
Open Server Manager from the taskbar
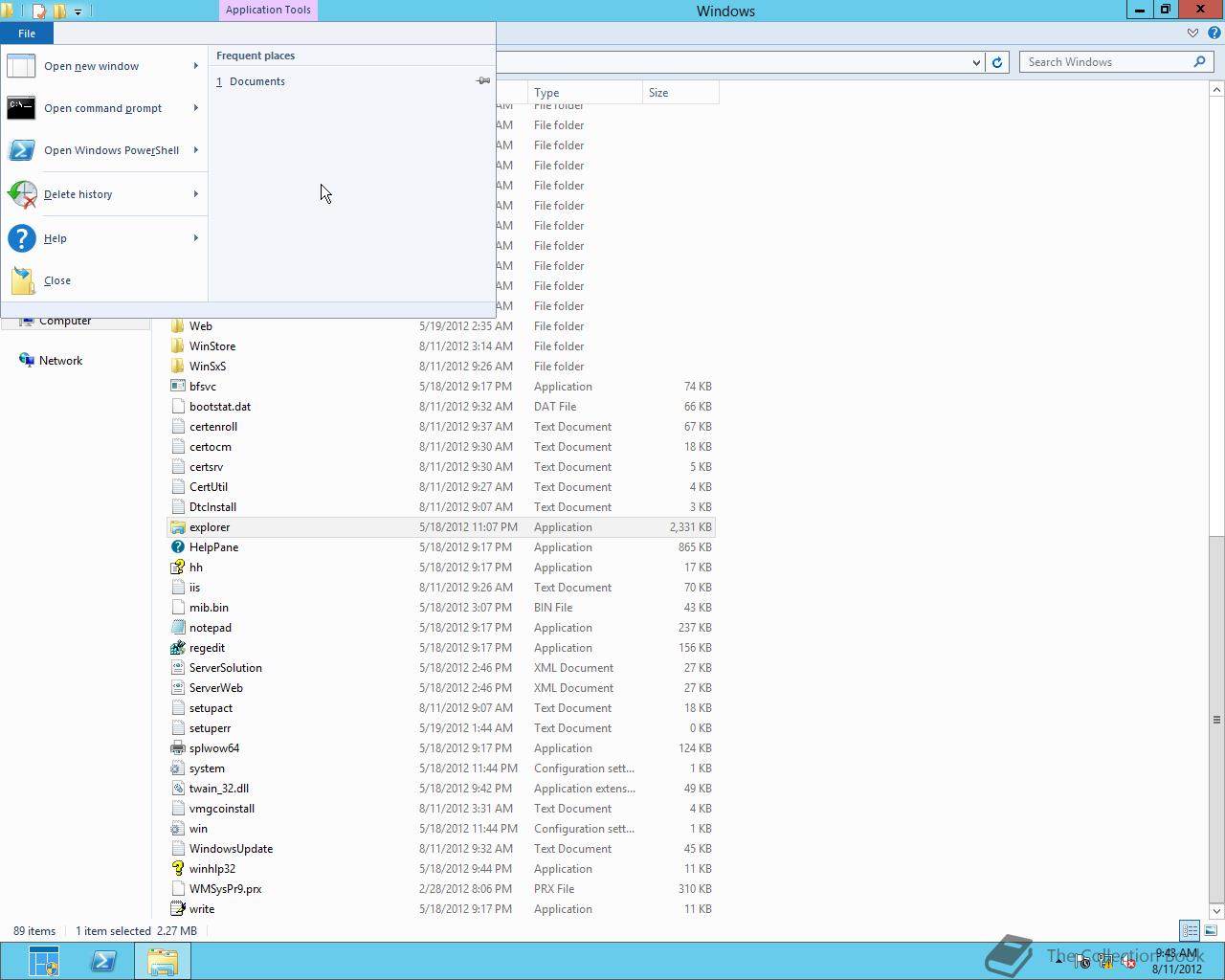(x=43, y=961)
